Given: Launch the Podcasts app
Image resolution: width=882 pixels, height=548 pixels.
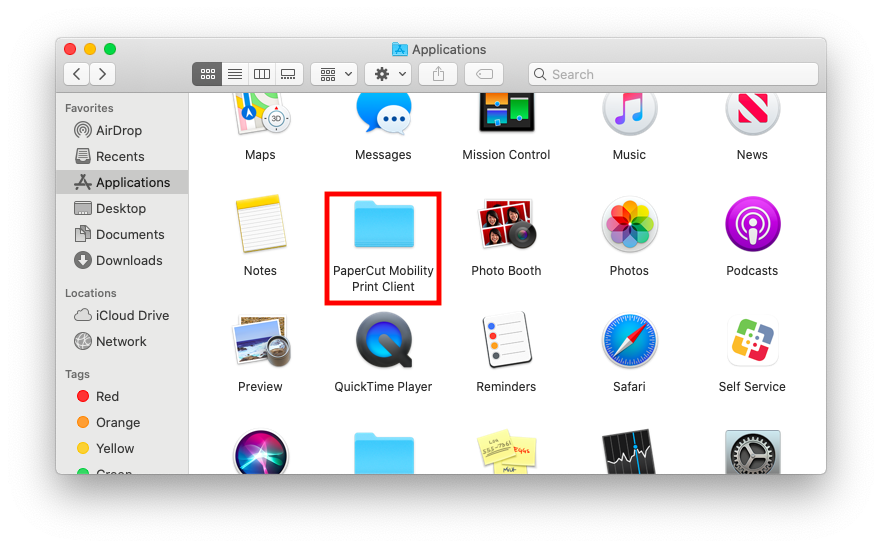Looking at the screenshot, I should point(752,225).
